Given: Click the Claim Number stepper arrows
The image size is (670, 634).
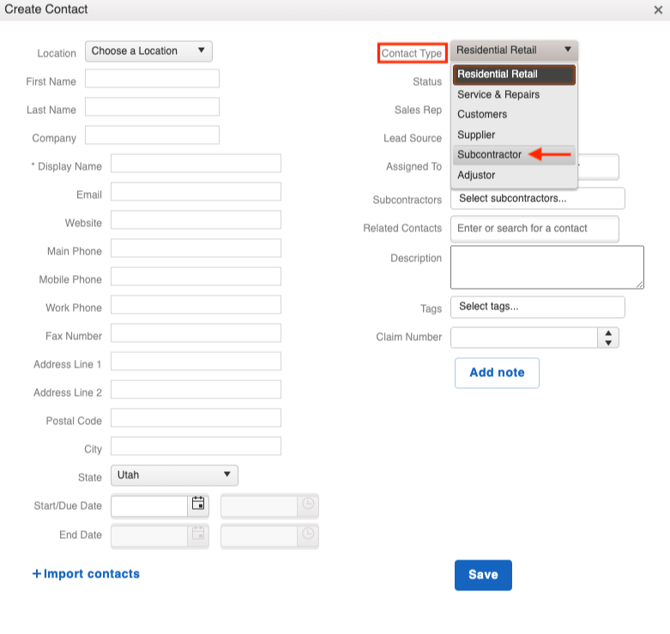Looking at the screenshot, I should click(x=608, y=338).
